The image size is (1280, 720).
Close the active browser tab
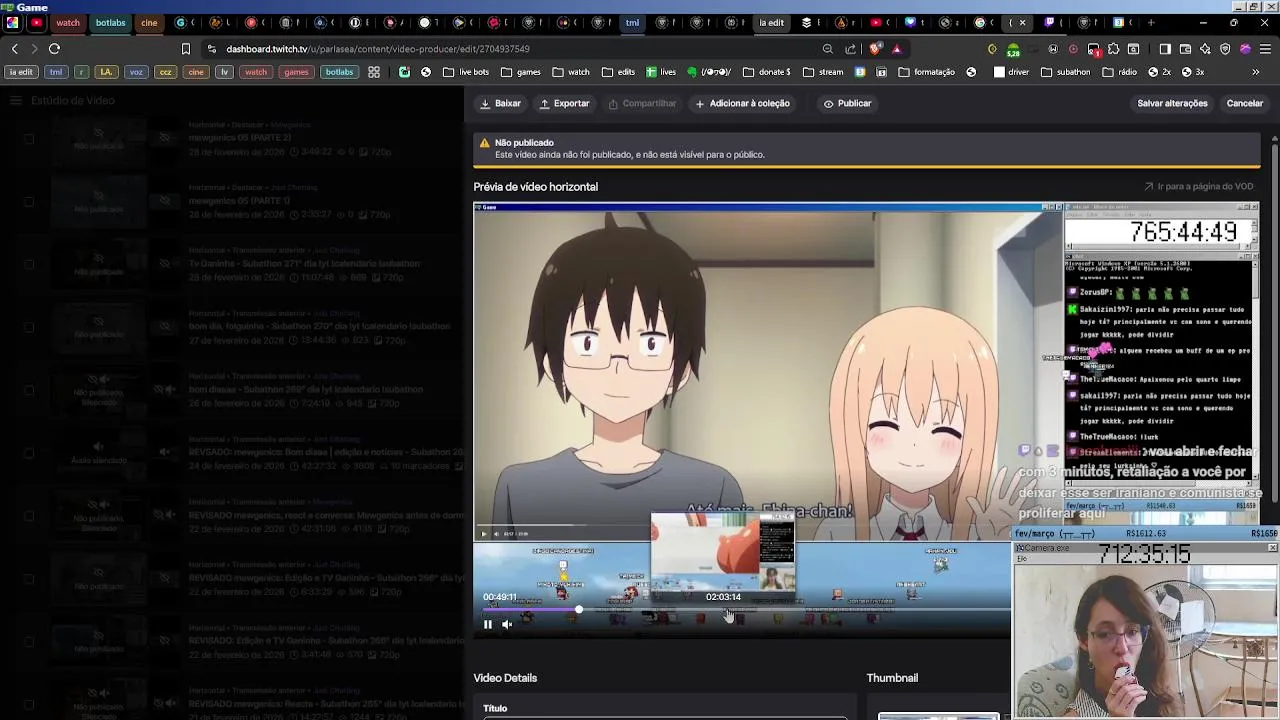(1022, 22)
